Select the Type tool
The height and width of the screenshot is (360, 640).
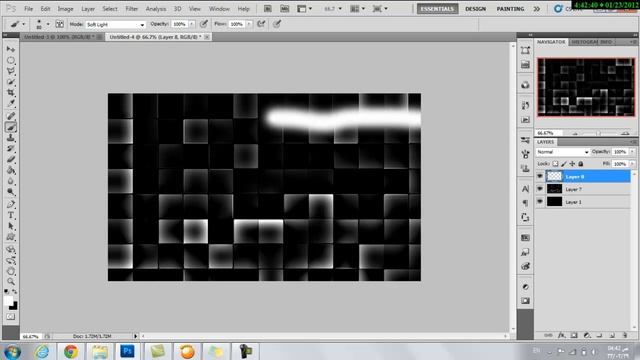(x=11, y=216)
